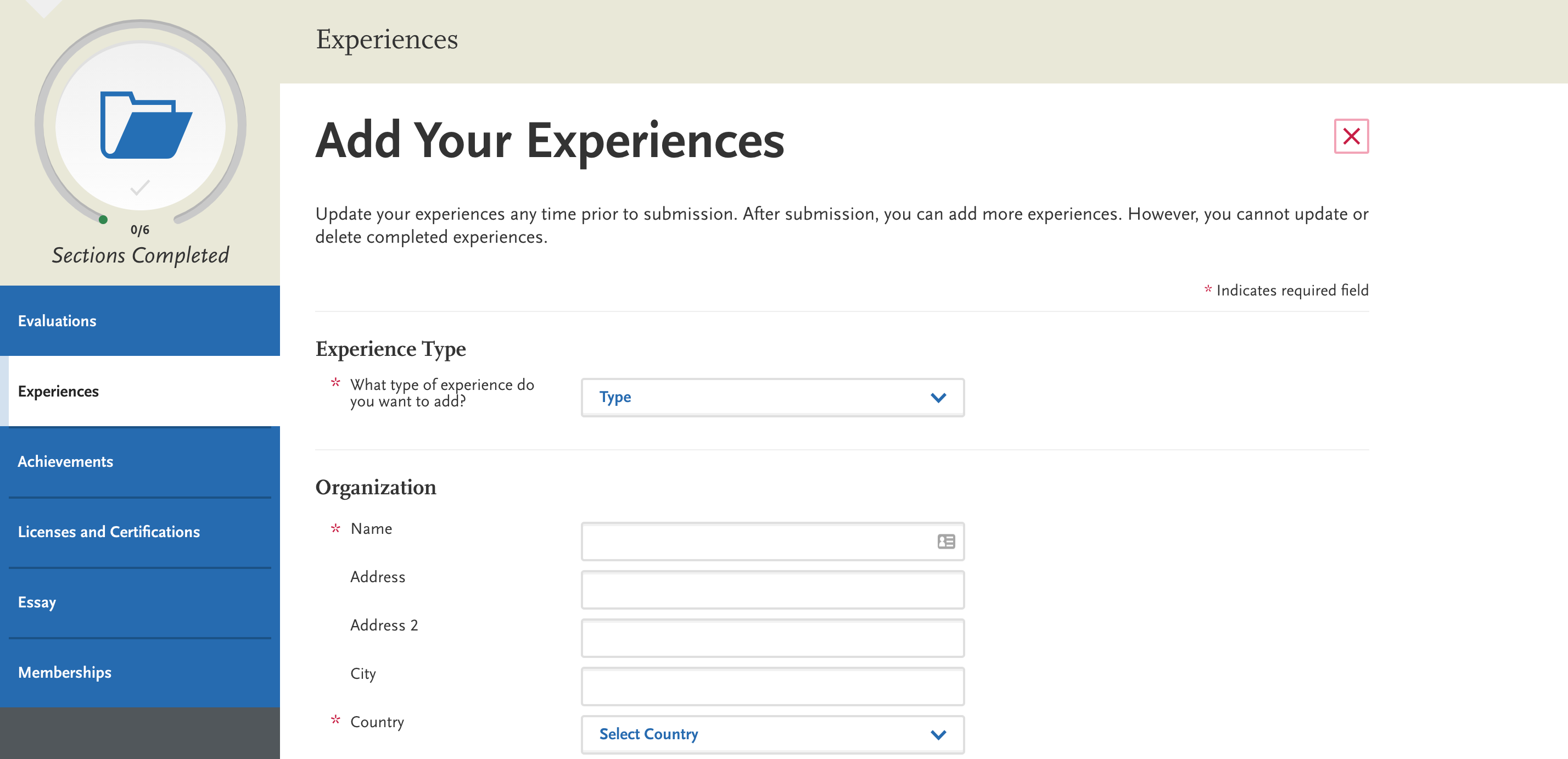Open the Memberships section
The height and width of the screenshot is (759, 1568).
tap(65, 672)
